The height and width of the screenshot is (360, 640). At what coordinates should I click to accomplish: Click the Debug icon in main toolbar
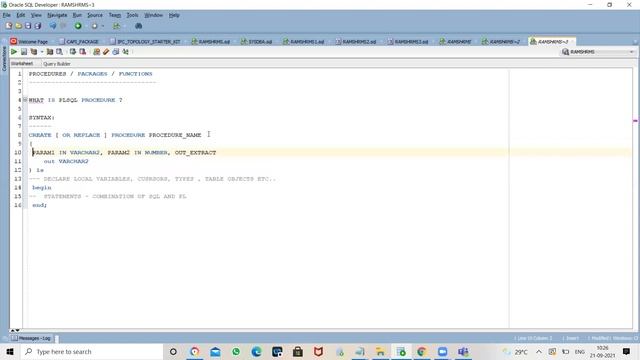94,26
